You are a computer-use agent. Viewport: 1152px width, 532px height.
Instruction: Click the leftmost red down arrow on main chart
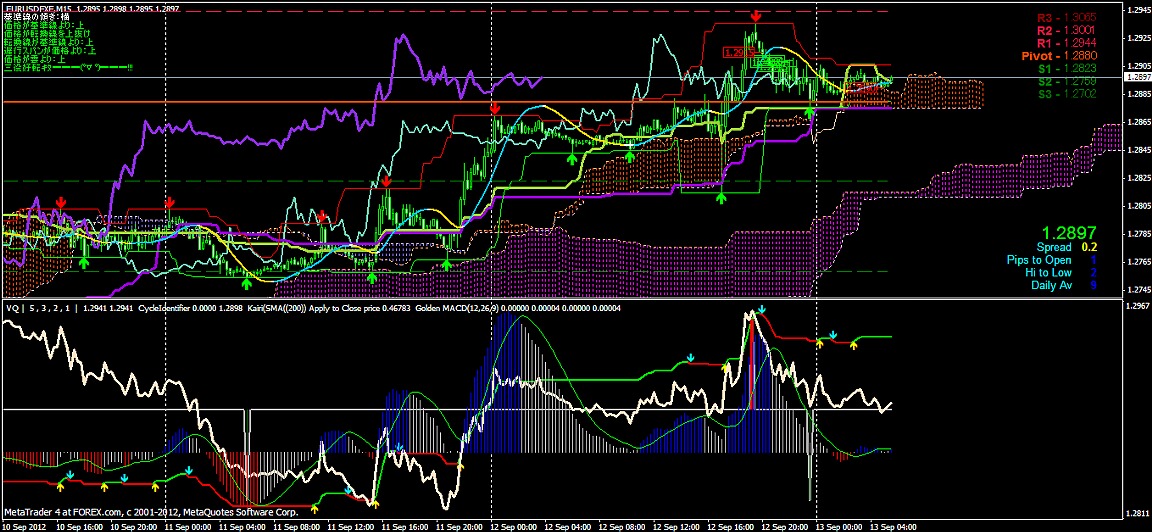[61, 202]
